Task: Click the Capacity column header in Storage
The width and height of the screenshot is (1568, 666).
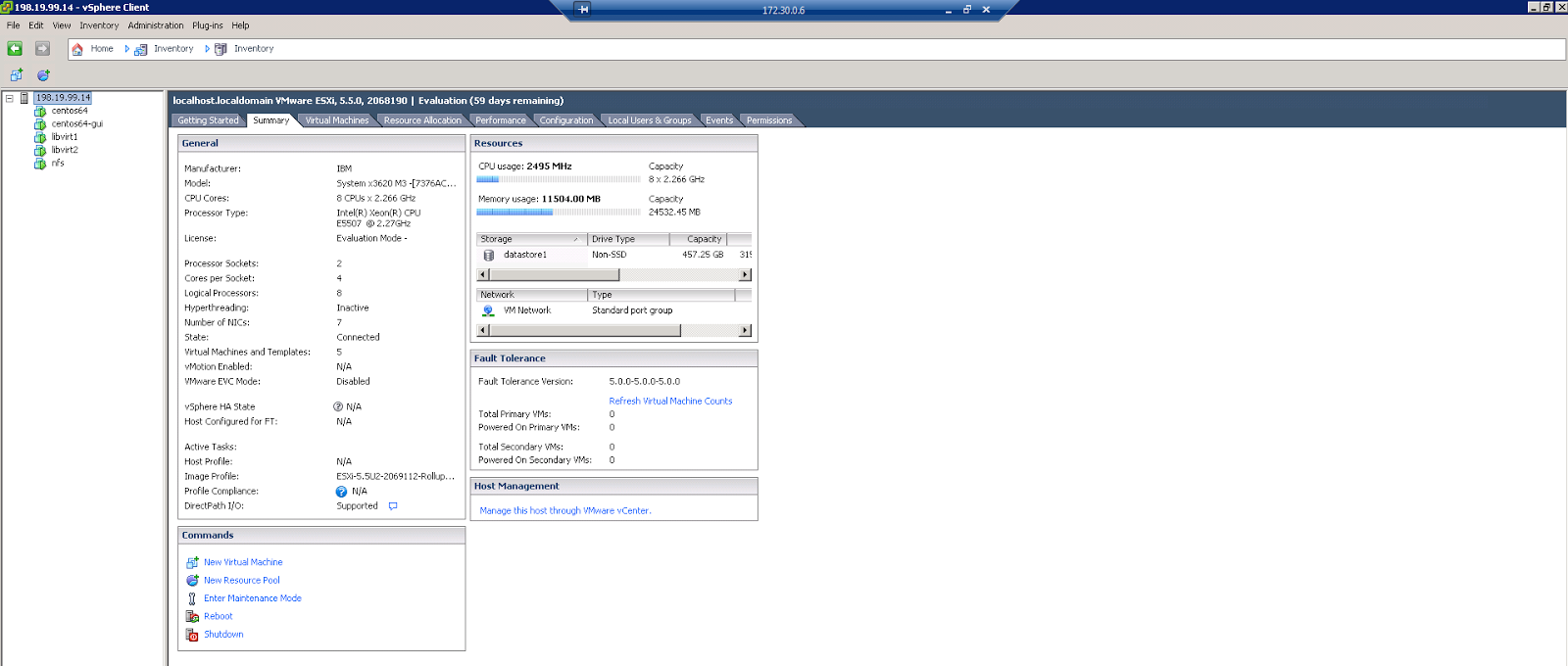Action: point(698,239)
